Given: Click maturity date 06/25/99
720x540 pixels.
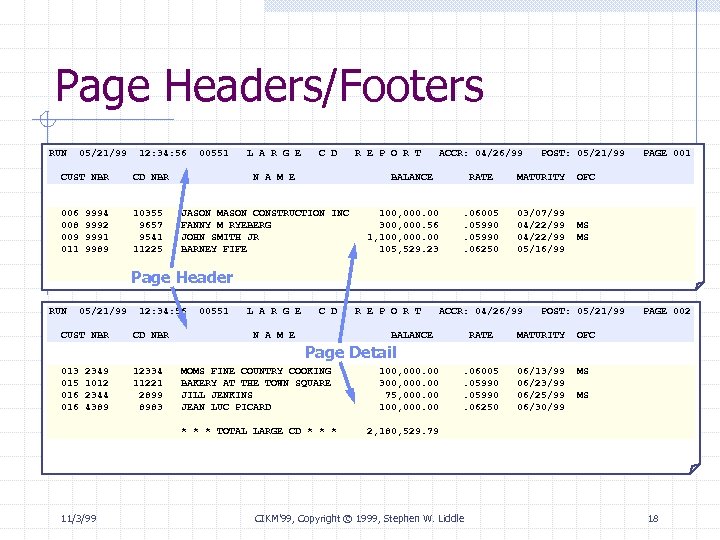Looking at the screenshot, I should (x=541, y=395).
